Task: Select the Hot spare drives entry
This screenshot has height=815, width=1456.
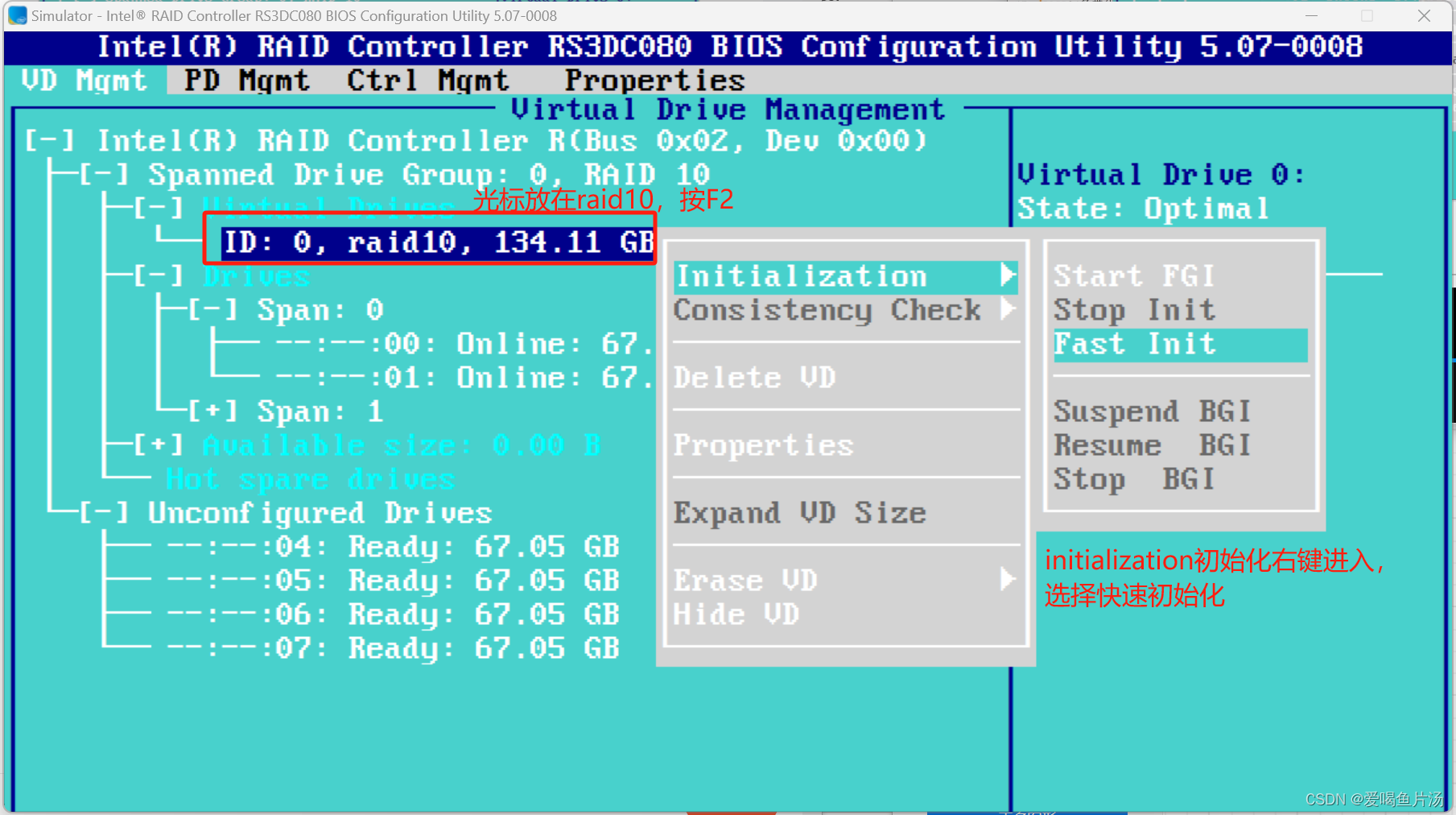Action: pos(311,479)
